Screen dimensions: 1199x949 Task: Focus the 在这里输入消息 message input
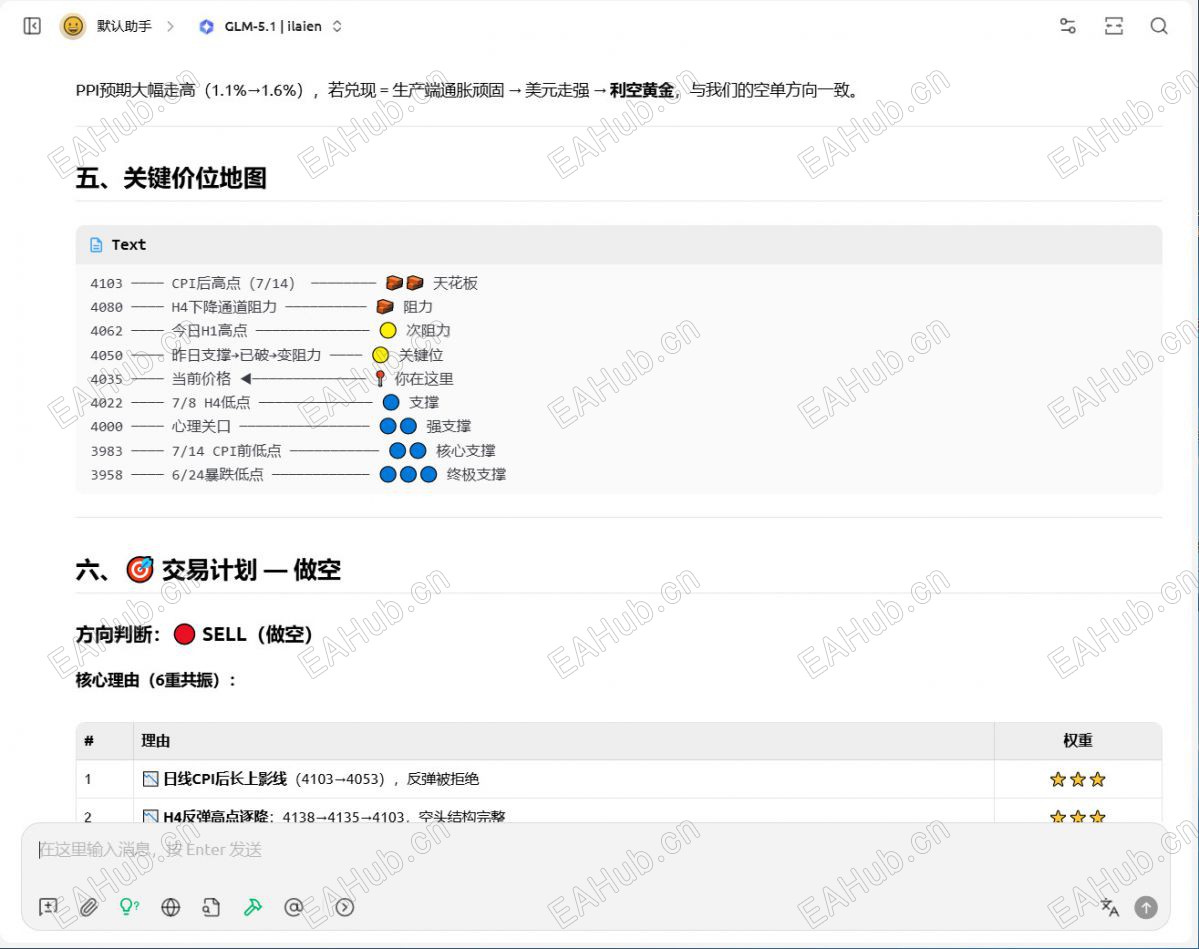(x=595, y=850)
